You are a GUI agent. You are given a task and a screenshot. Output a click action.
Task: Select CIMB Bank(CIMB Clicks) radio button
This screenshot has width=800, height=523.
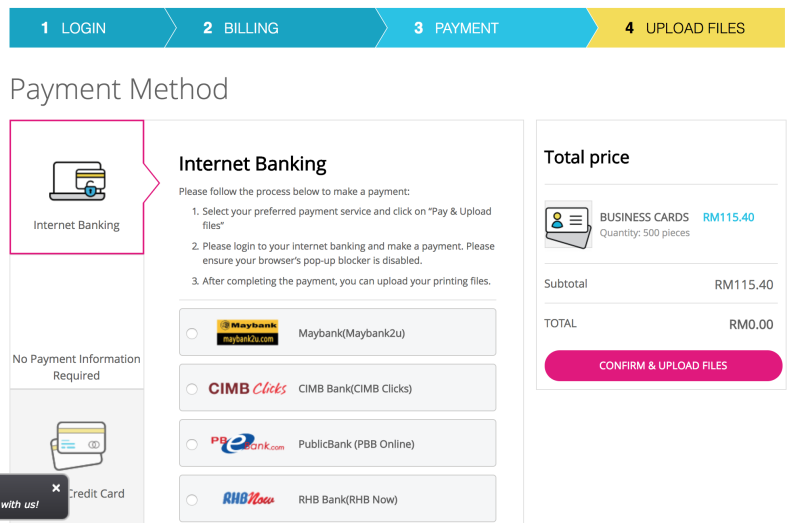[x=192, y=389]
